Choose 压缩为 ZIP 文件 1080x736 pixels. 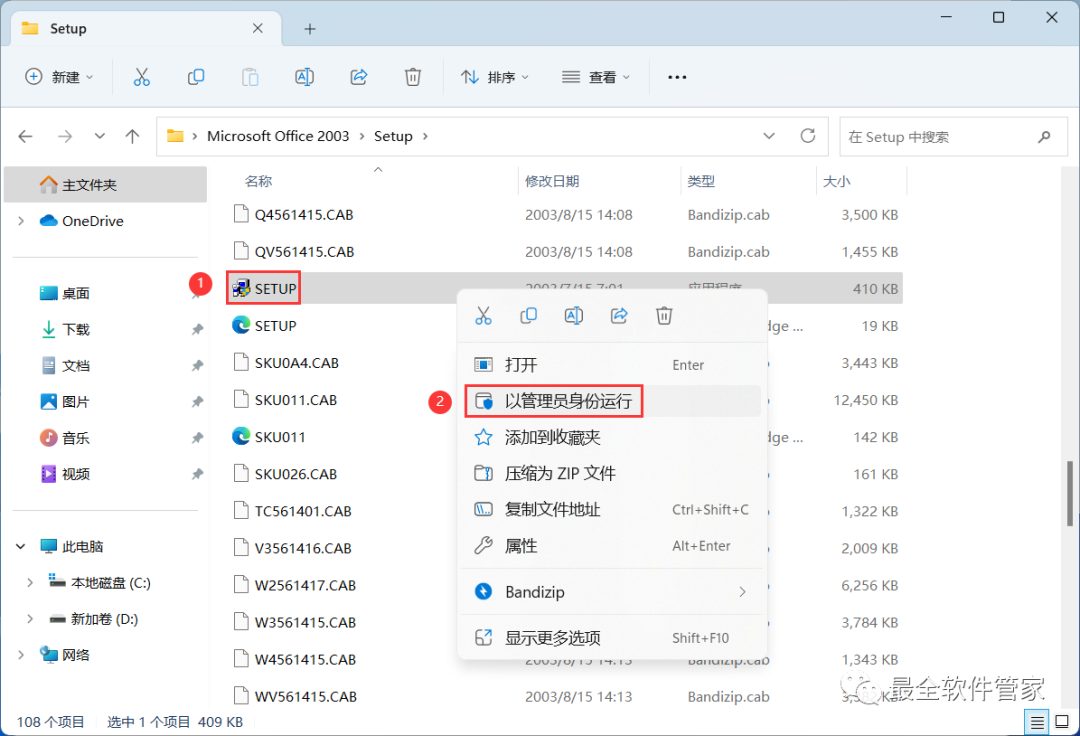612,474
